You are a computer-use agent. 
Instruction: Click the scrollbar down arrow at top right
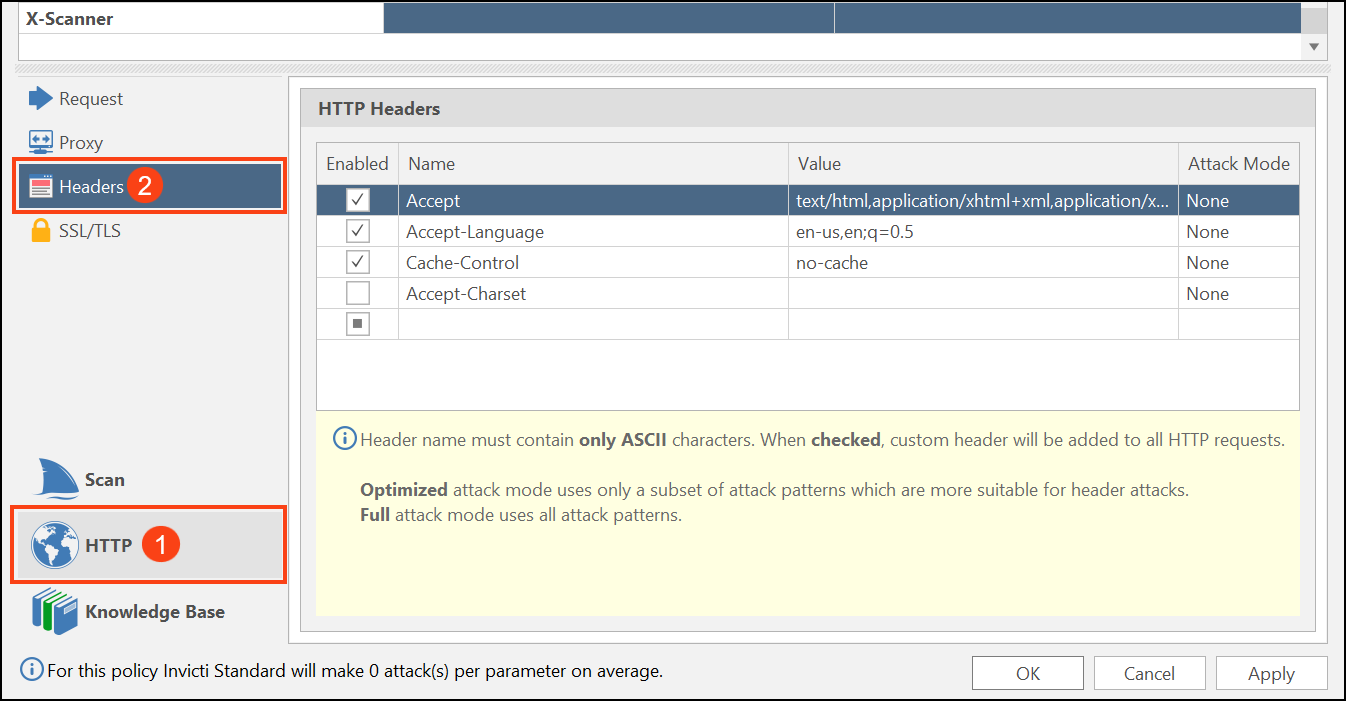click(x=1313, y=46)
